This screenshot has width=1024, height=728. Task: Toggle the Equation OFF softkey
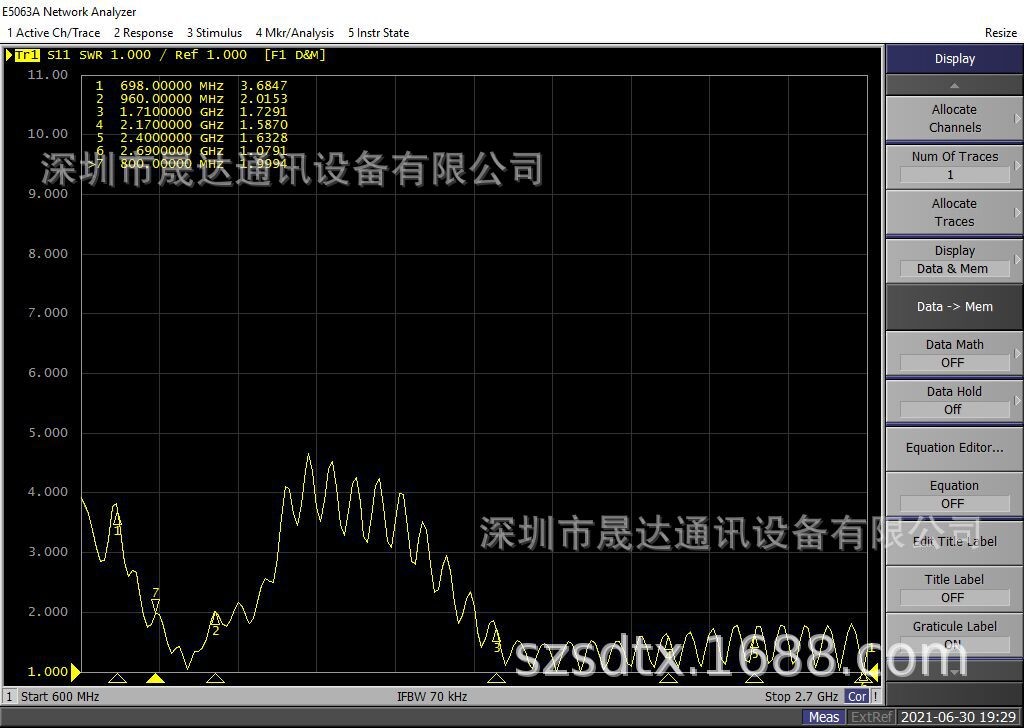(954, 494)
